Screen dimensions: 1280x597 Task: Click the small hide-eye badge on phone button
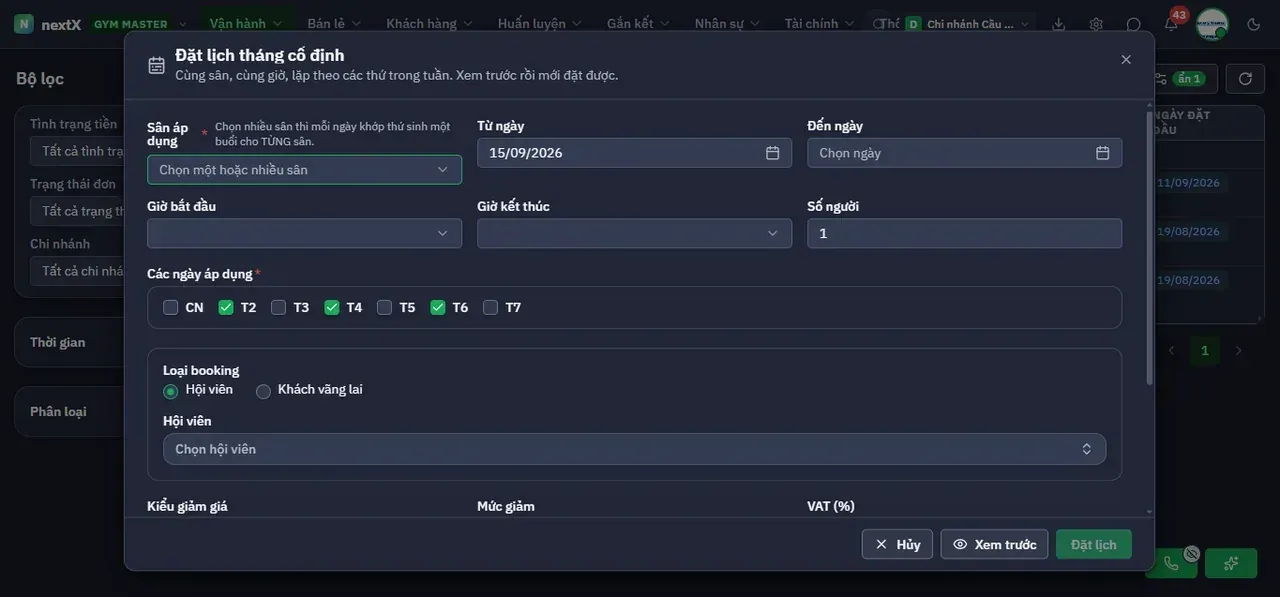click(x=1192, y=553)
